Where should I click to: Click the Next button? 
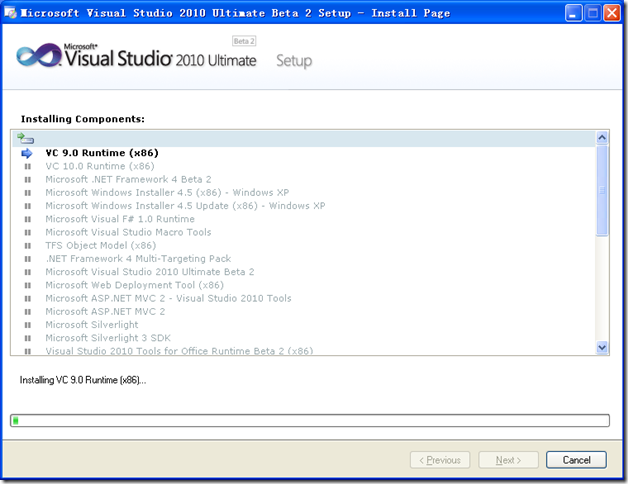tap(508, 460)
